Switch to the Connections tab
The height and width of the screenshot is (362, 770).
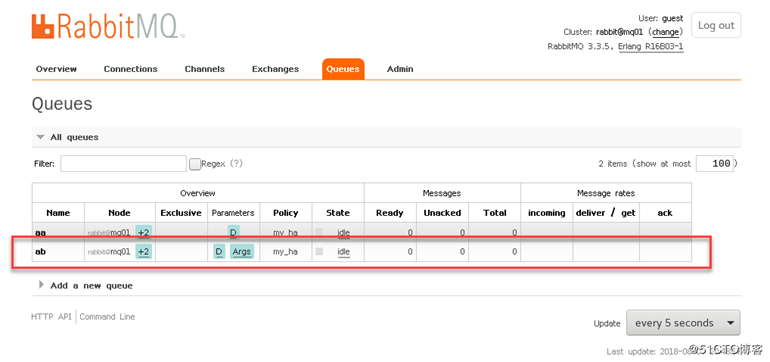[131, 69]
